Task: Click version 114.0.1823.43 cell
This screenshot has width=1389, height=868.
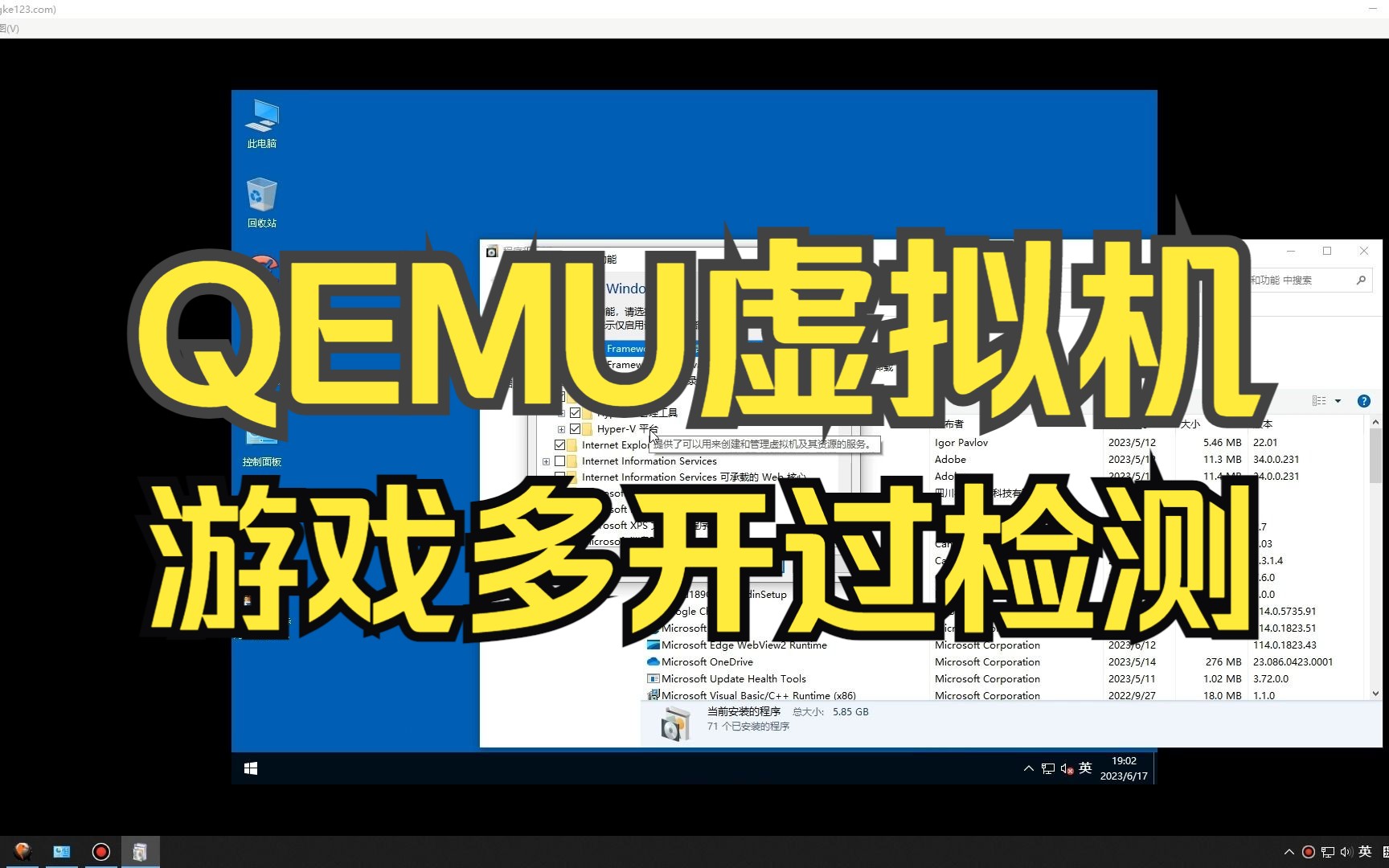Action: 1285,645
